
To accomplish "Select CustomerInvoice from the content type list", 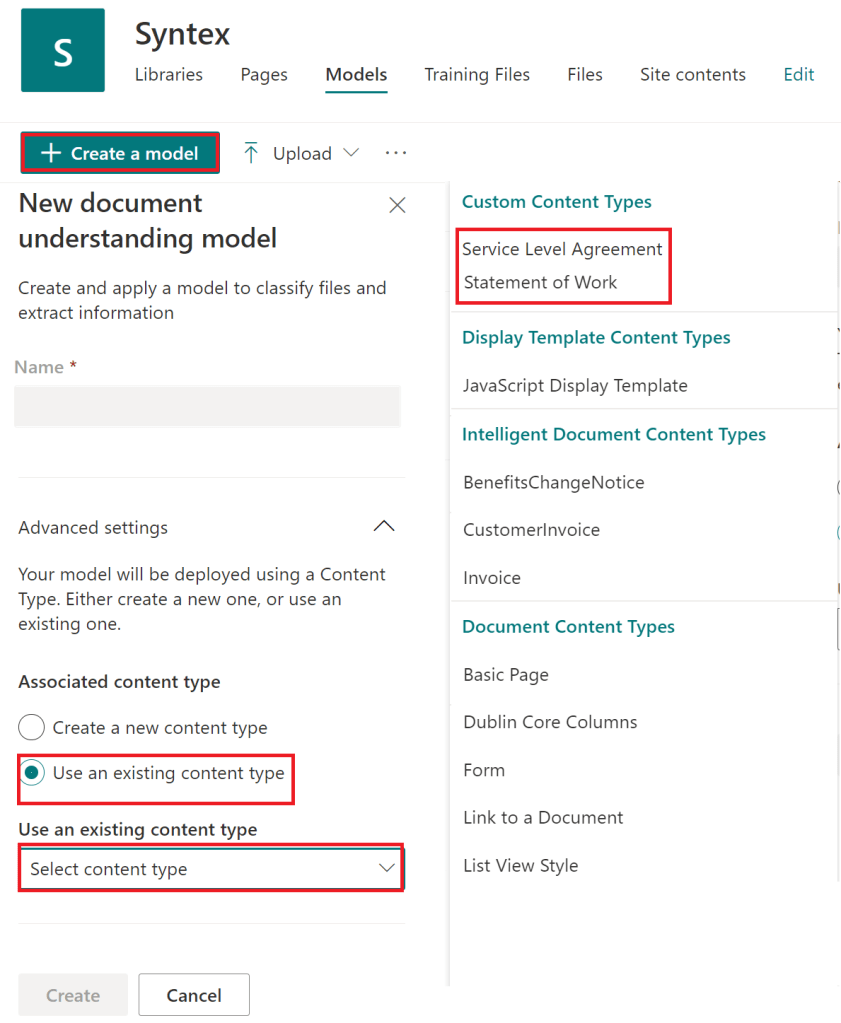I will tap(531, 530).
